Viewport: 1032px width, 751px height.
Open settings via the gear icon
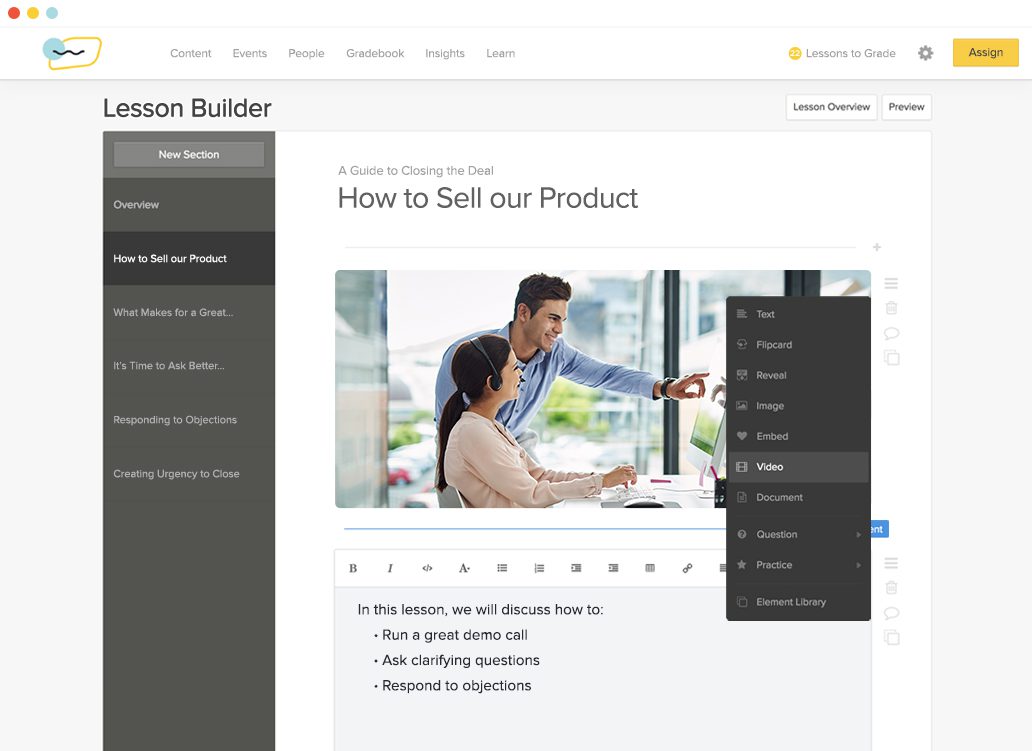tap(925, 53)
